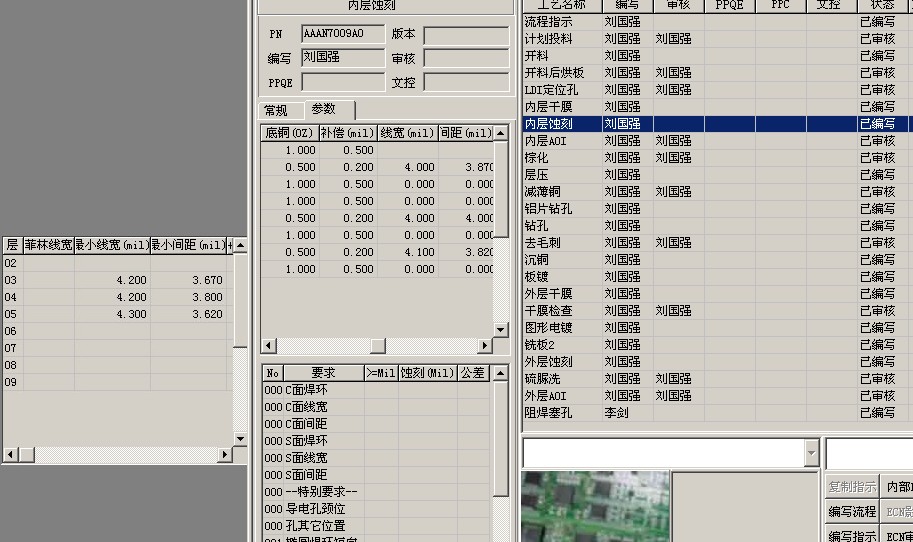Select the 外层蚀刻 process row
Image resolution: width=913 pixels, height=542 pixels.
(718, 362)
